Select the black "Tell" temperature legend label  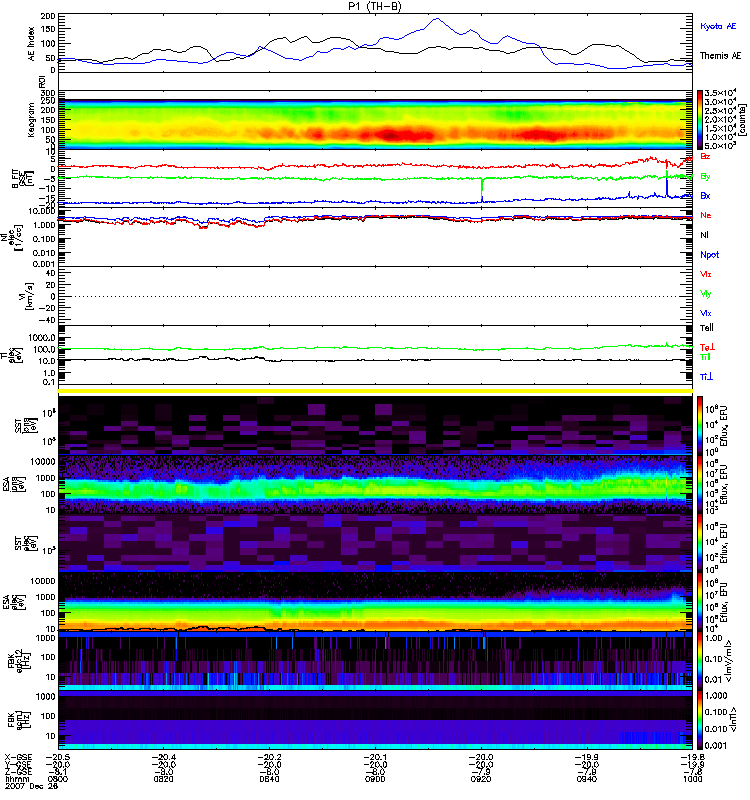coord(707,328)
